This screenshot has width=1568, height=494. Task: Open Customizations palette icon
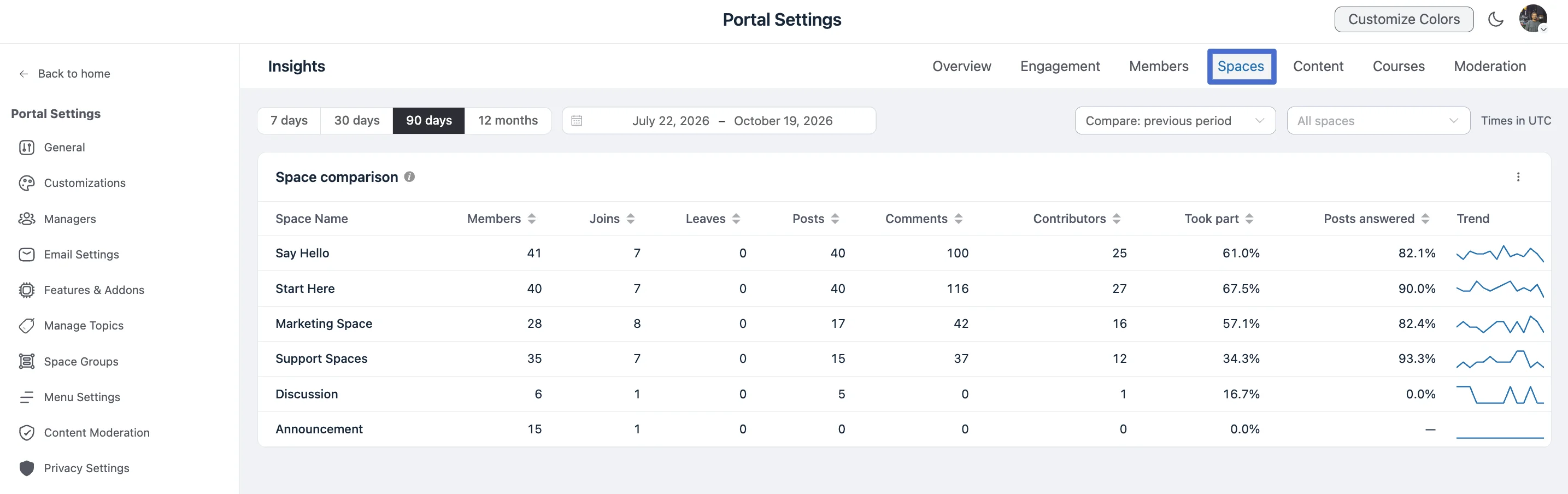point(27,183)
